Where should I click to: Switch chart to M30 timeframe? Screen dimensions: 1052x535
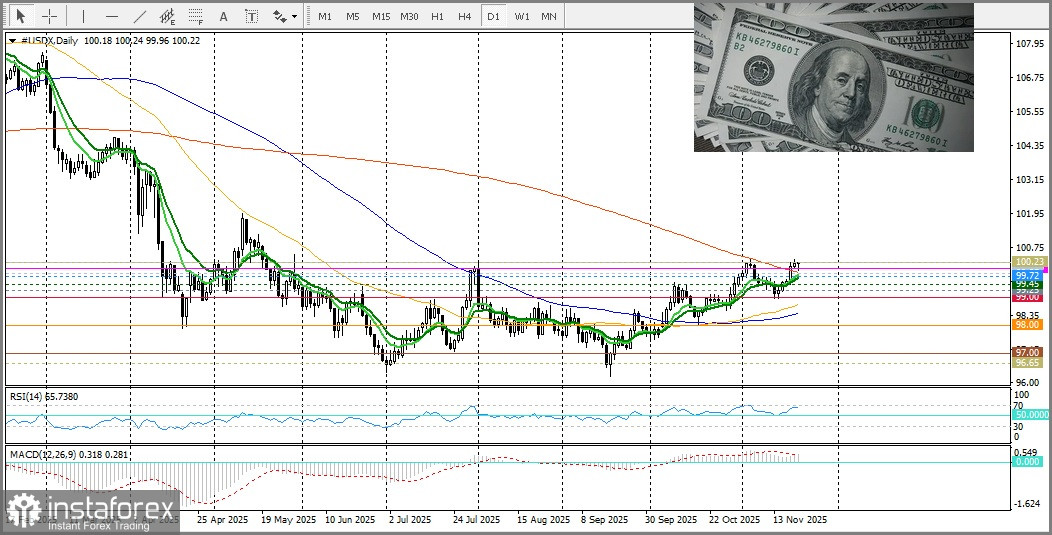point(409,15)
